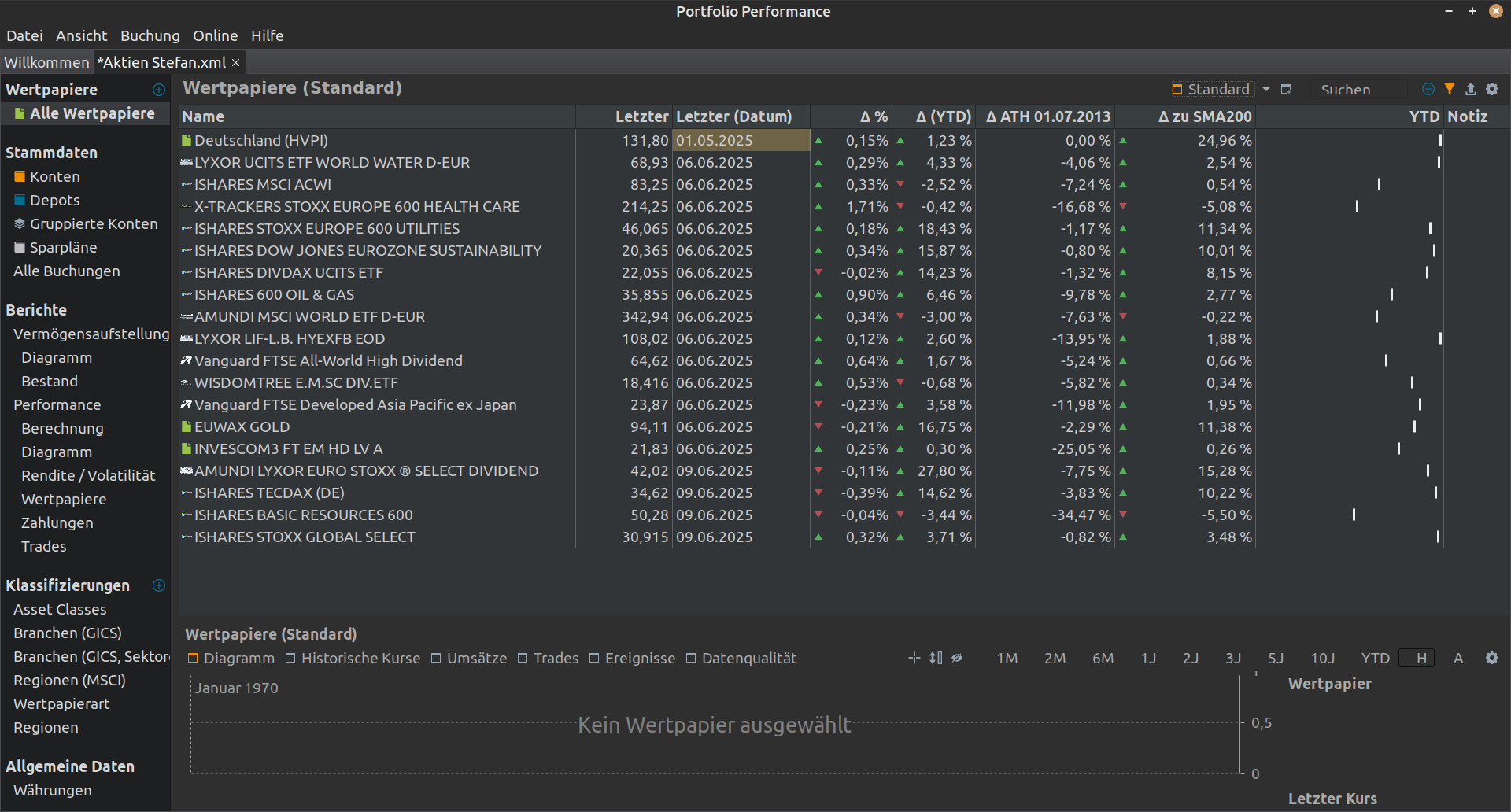Image resolution: width=1511 pixels, height=812 pixels.
Task: Toggle the H chart range button
Action: 1417,658
